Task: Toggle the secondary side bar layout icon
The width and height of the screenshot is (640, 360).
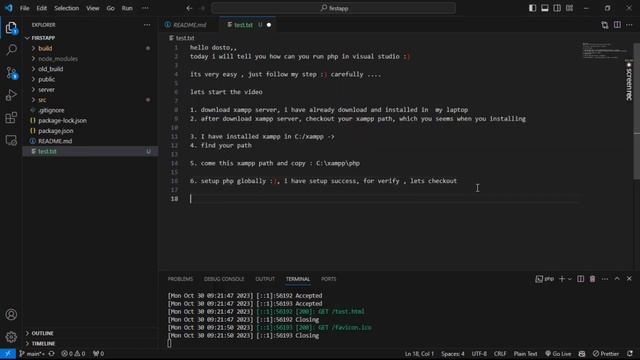Action: click(x=557, y=8)
